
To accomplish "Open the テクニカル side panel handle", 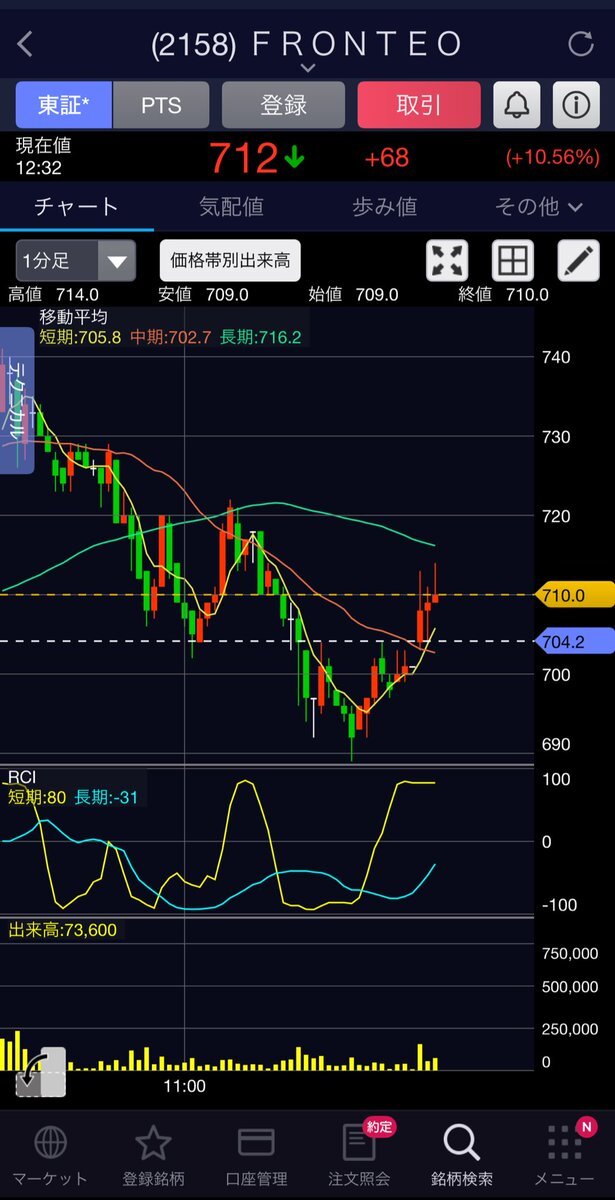I will click(17, 400).
